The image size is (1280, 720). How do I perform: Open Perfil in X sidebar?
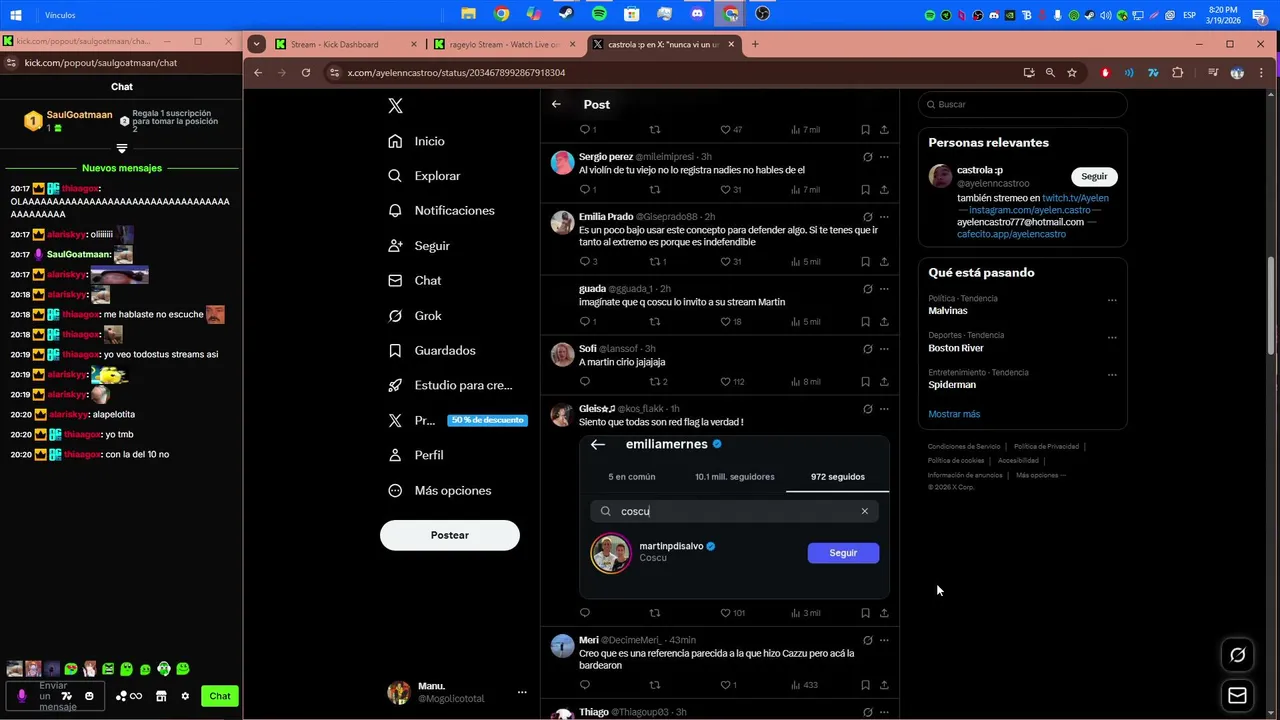tap(415, 455)
